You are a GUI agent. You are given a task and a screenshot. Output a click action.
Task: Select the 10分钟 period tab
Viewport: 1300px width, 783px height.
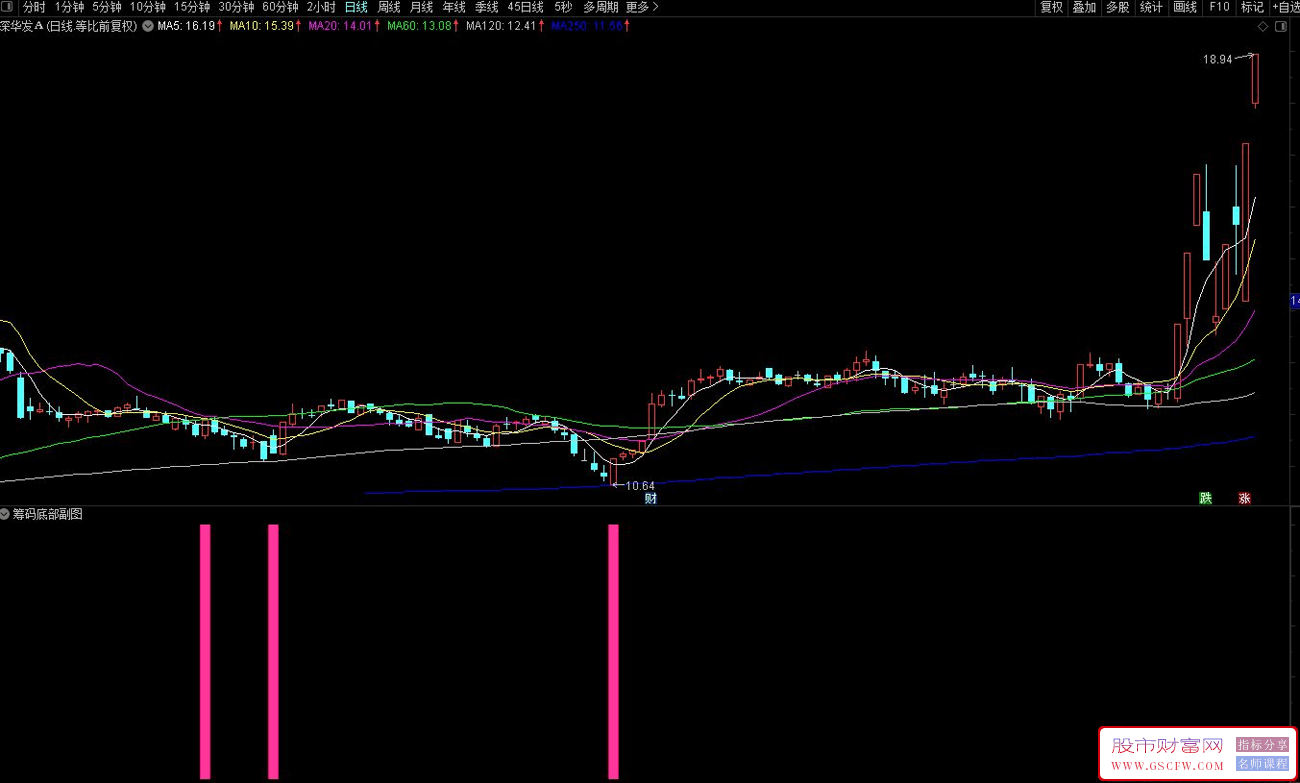[148, 7]
